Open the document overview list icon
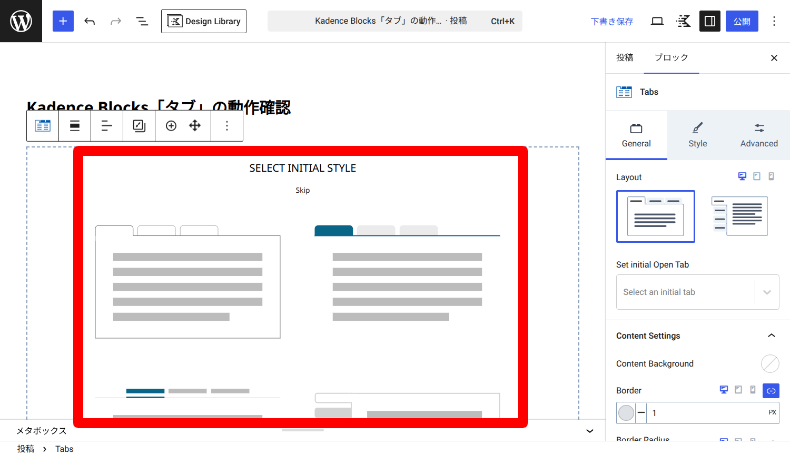The image size is (790, 457). 142,21
